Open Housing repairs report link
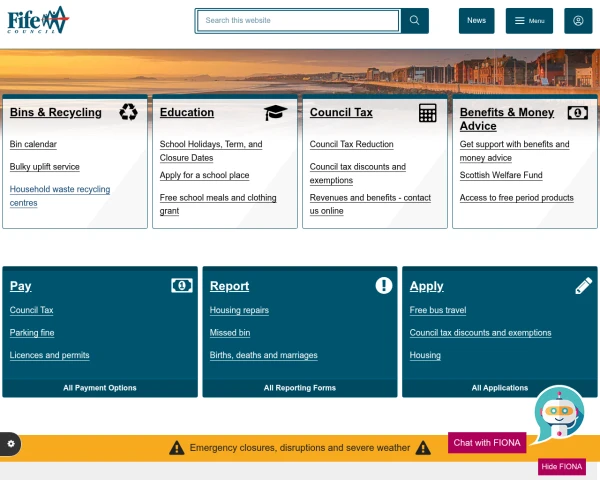This screenshot has width=600, height=480. [239, 310]
